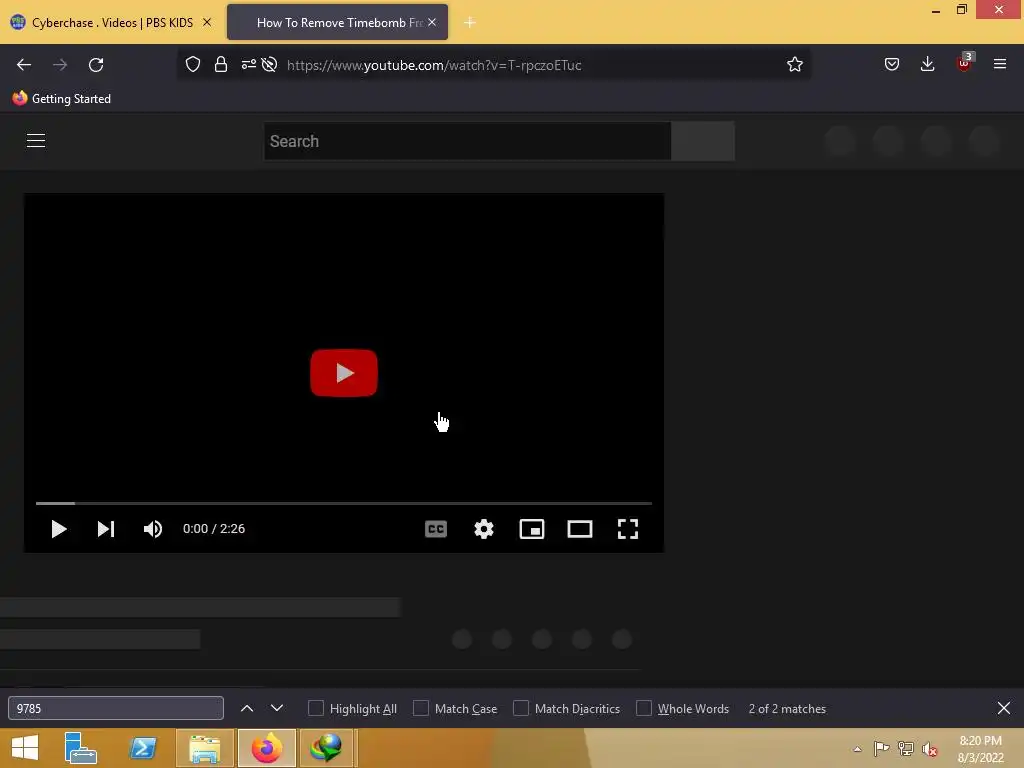Click the muted speaker tray icon

(x=930, y=749)
